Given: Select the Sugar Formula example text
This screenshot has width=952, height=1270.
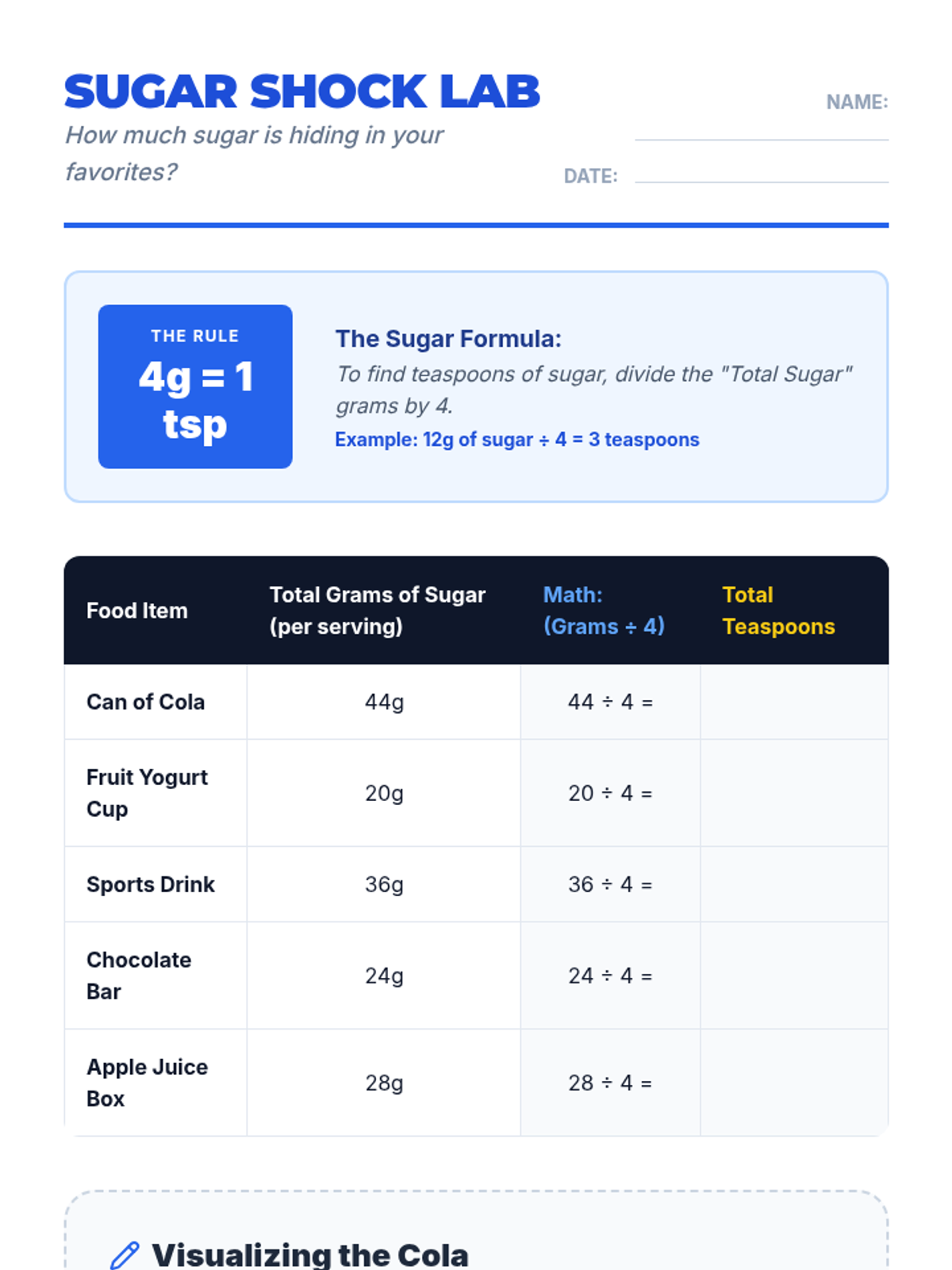Looking at the screenshot, I should click(x=516, y=440).
